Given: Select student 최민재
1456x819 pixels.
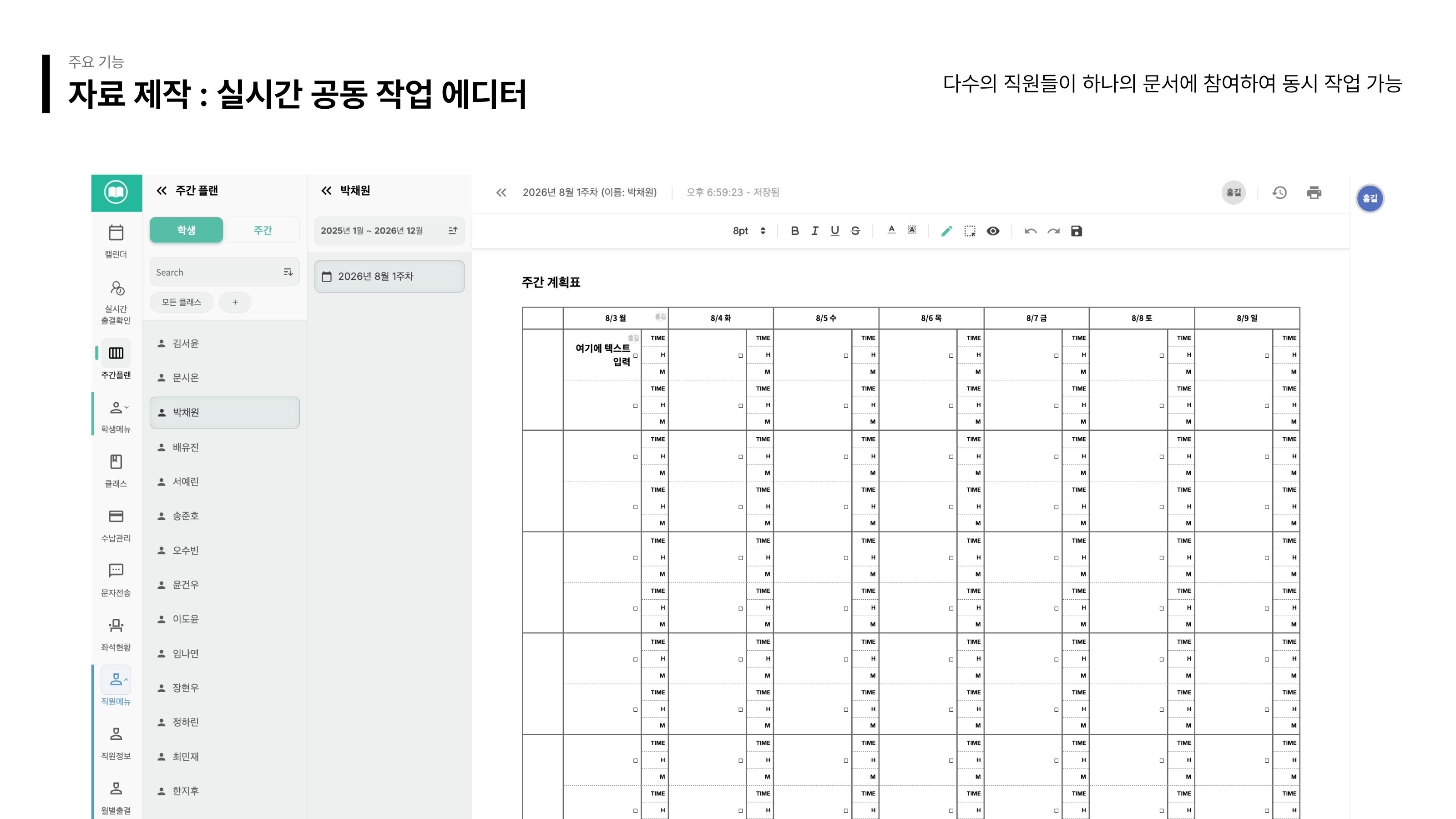Looking at the screenshot, I should tap(224, 756).
